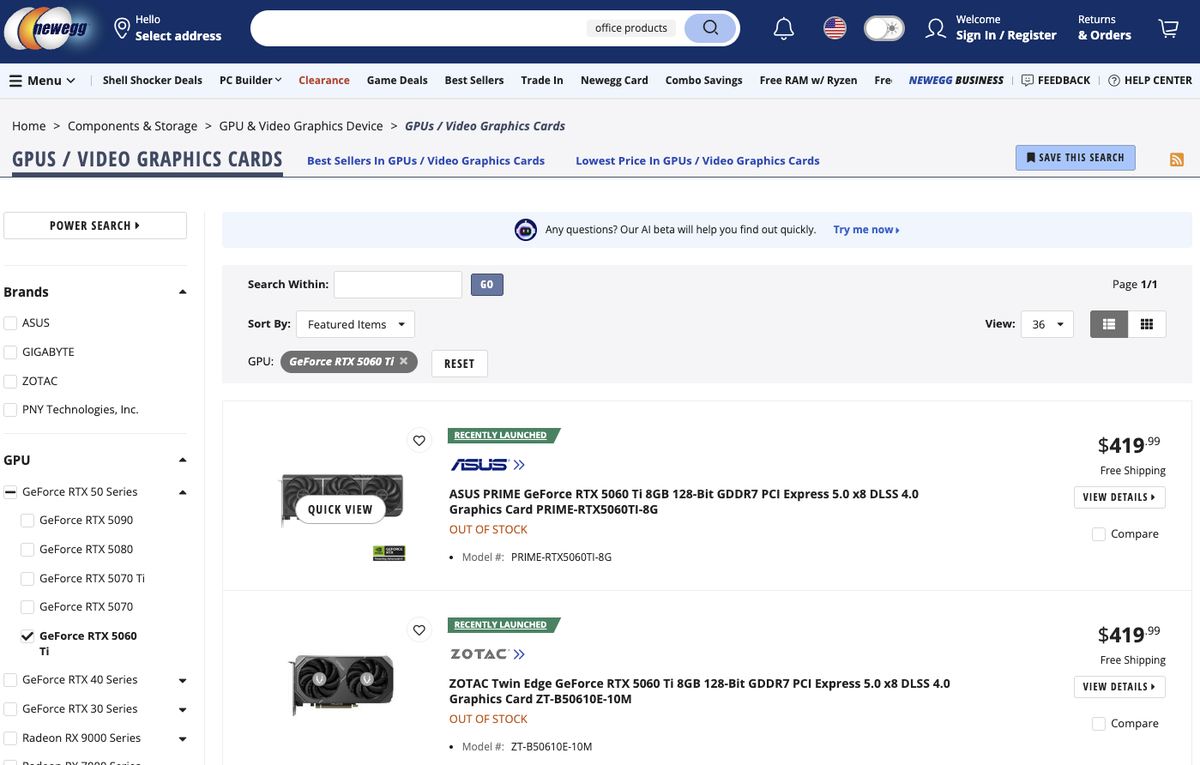1200x765 pixels.
Task: Go to Components & Storage breadcrumb
Action: [133, 126]
